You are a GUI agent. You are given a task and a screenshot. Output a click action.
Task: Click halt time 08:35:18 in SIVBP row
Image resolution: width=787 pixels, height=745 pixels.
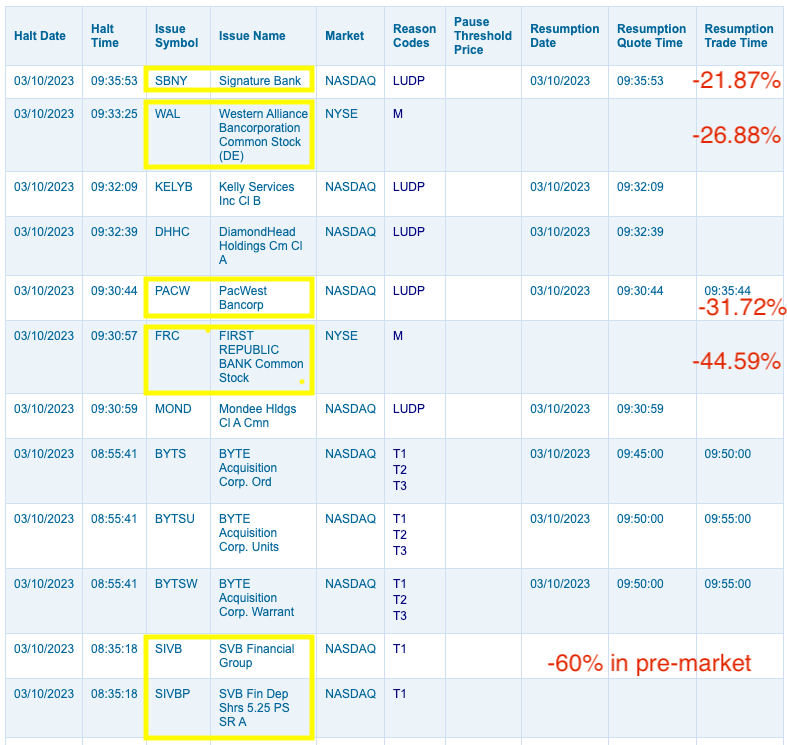click(x=114, y=694)
